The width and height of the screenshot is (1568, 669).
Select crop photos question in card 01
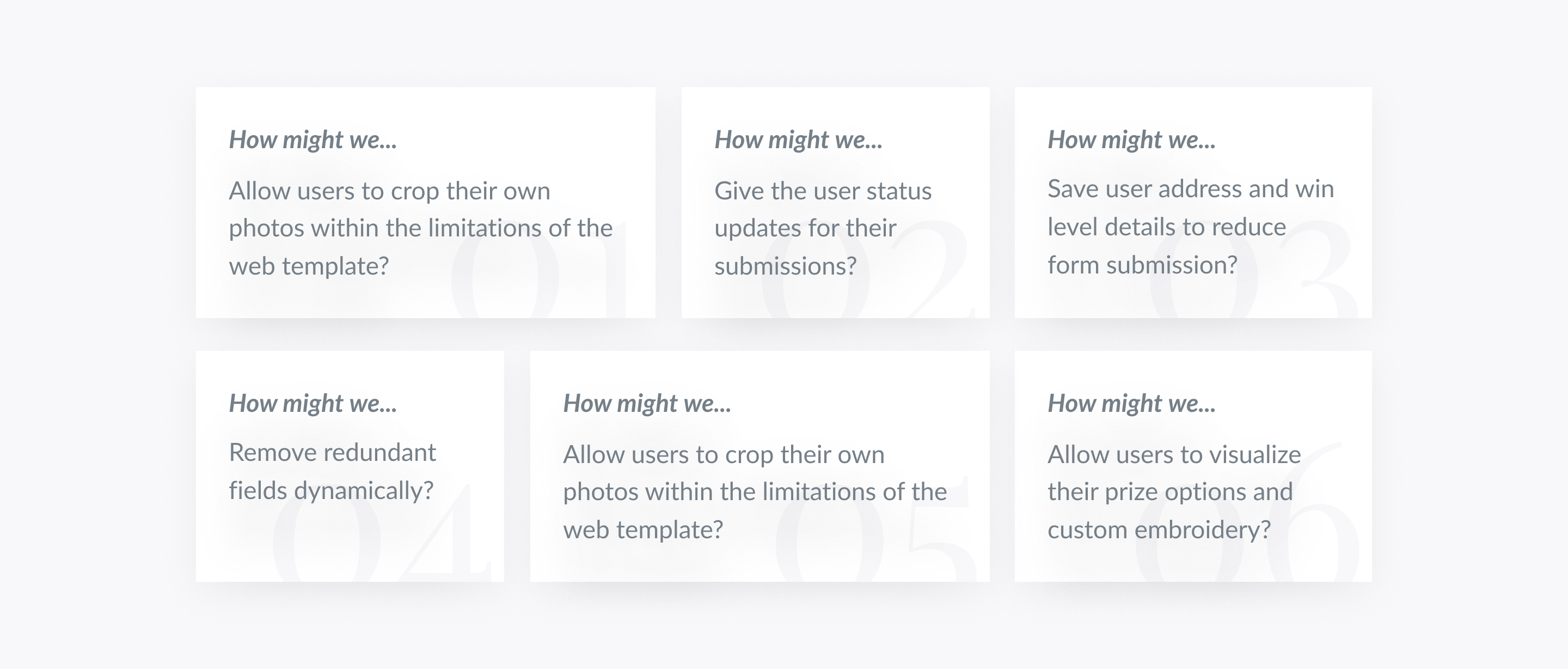tap(421, 228)
